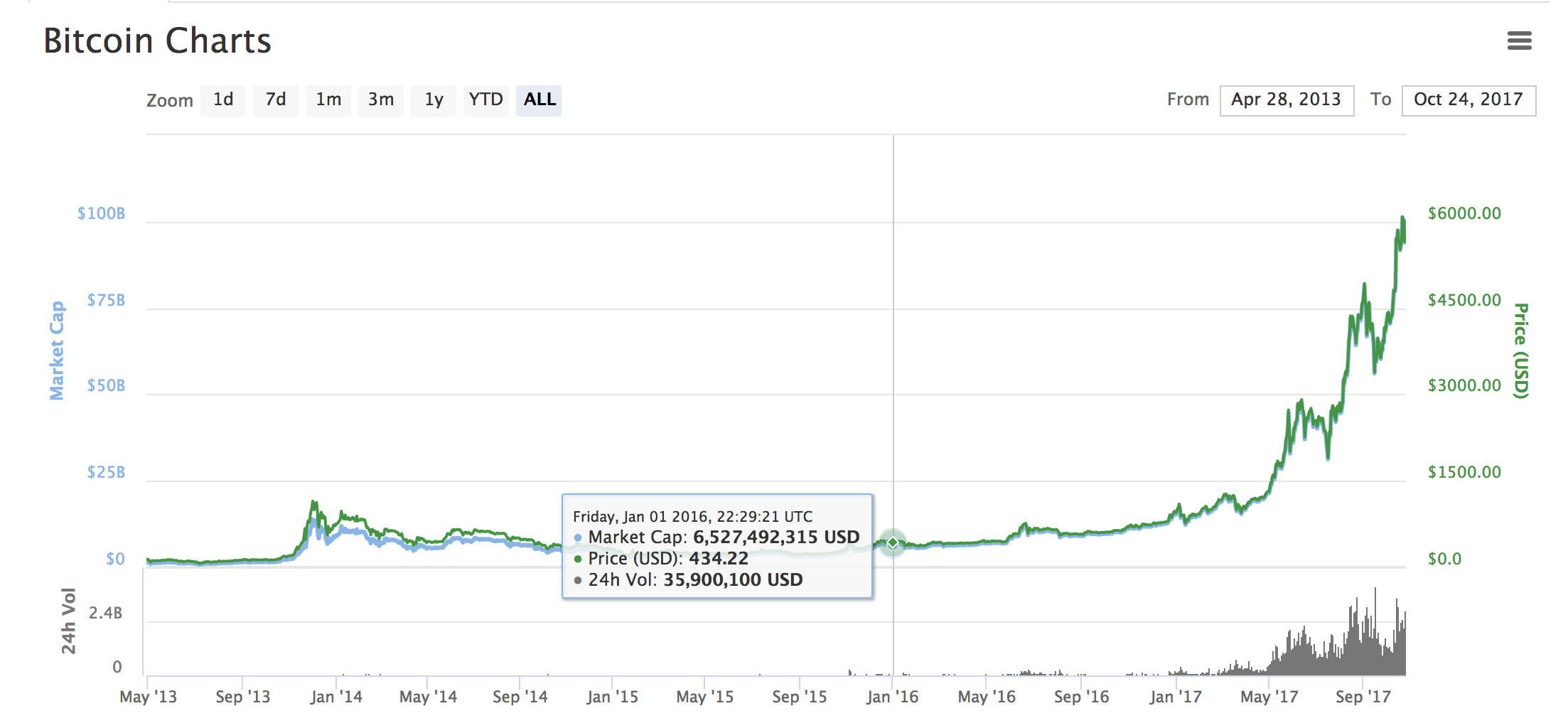Click the $75B market cap axis label

pos(106,300)
